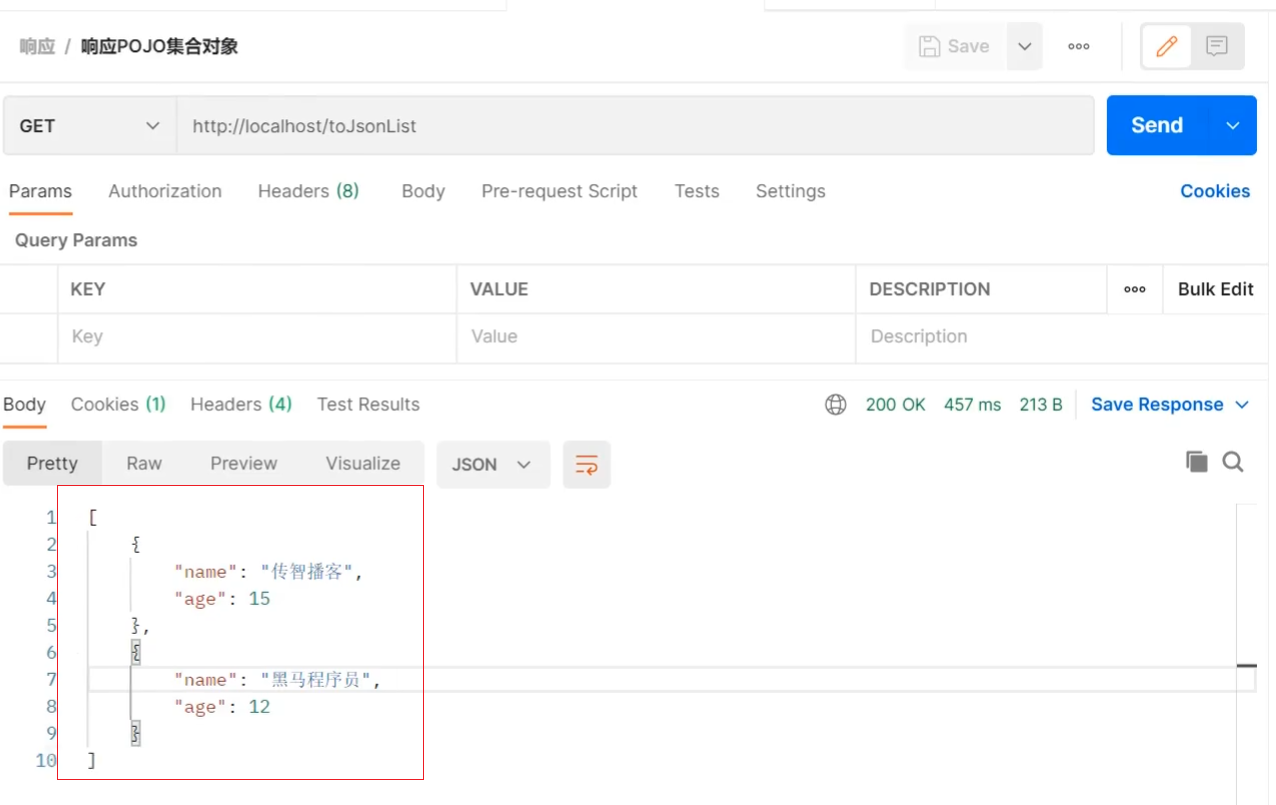Image resolution: width=1276 pixels, height=805 pixels.
Task: Toggle the wrap lines icon
Action: [586, 464]
